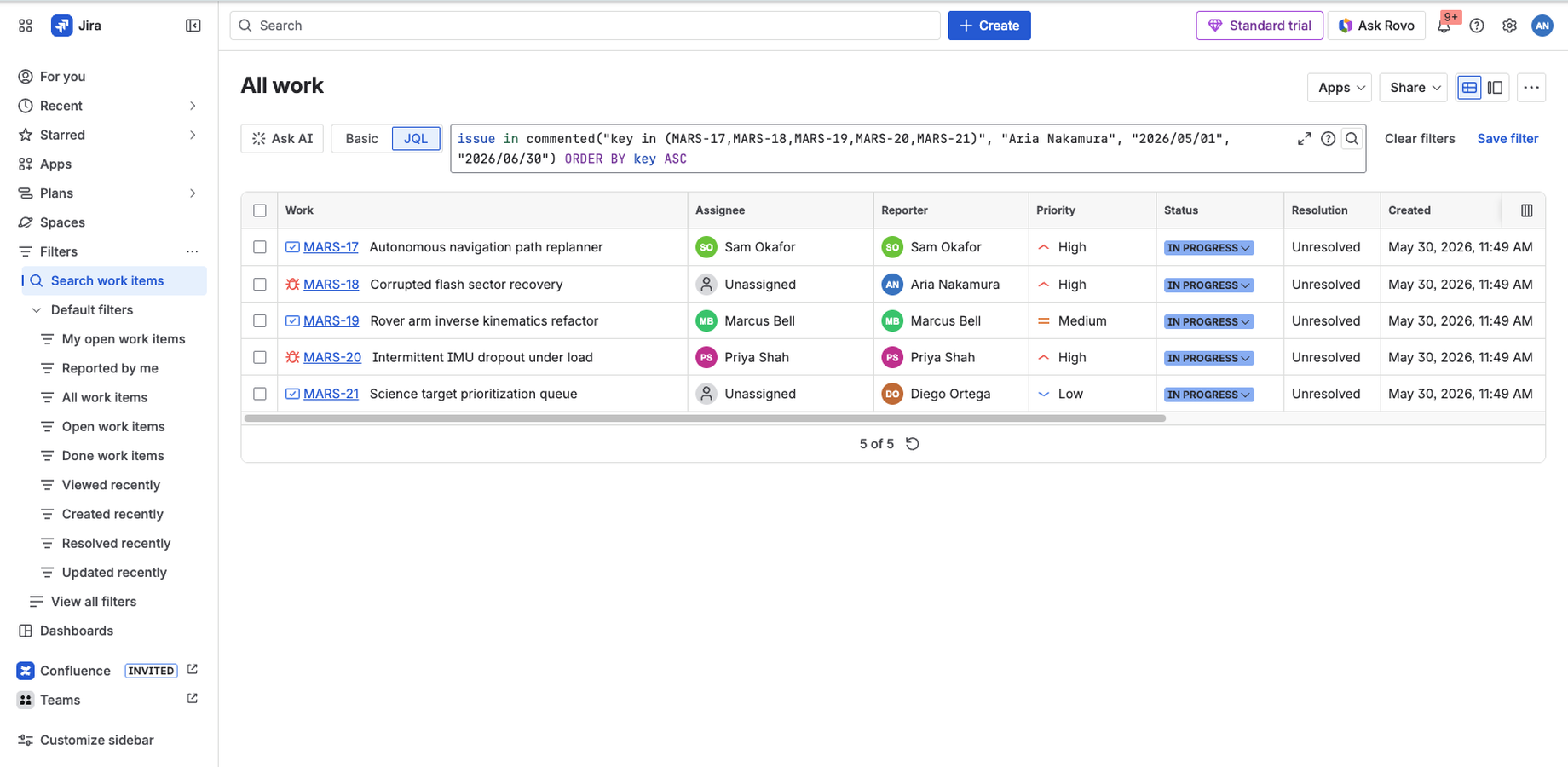The image size is (1568, 767).
Task: Check the MARS-20 row checkbox
Action: [260, 358]
